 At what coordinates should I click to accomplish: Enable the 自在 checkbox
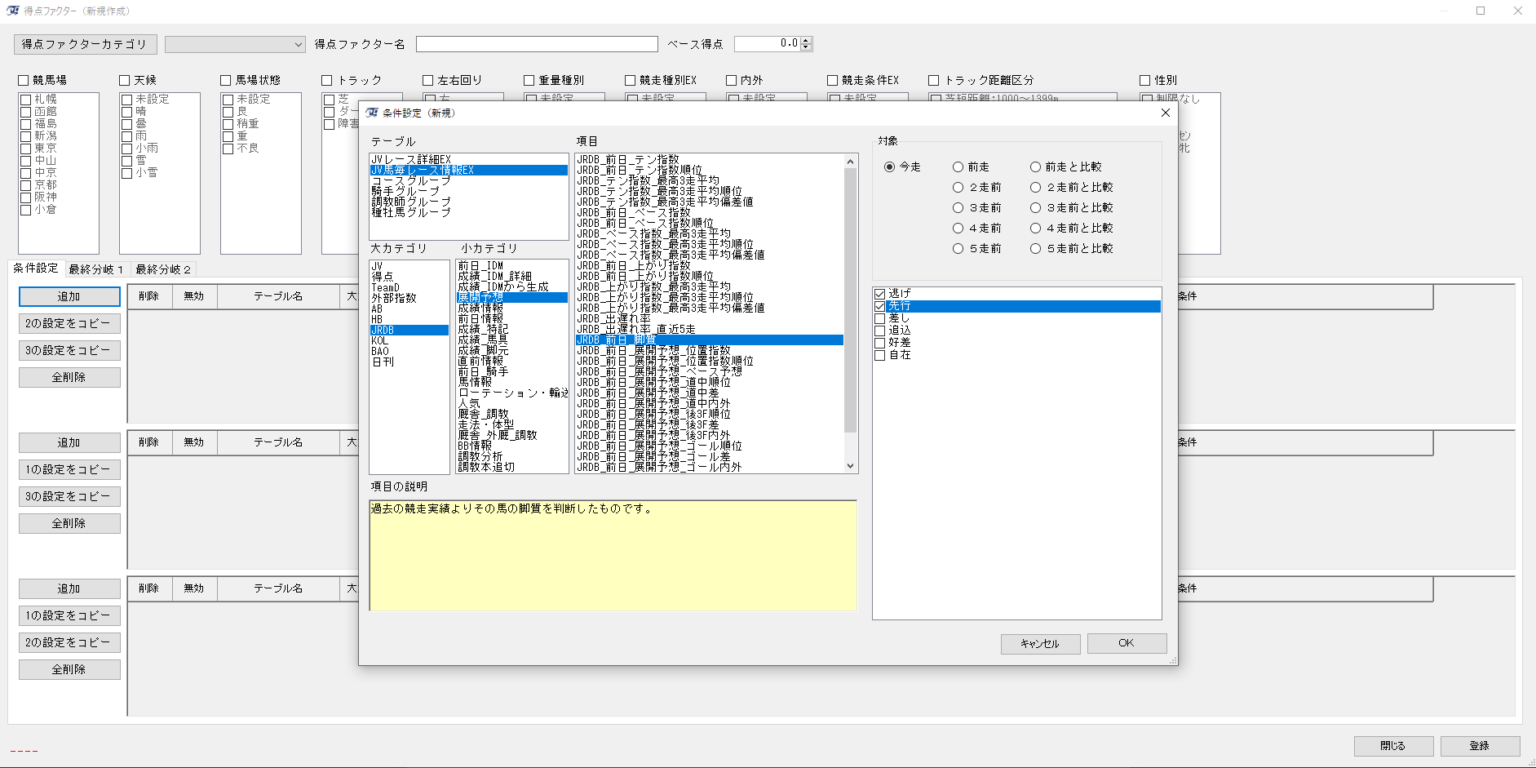880,355
